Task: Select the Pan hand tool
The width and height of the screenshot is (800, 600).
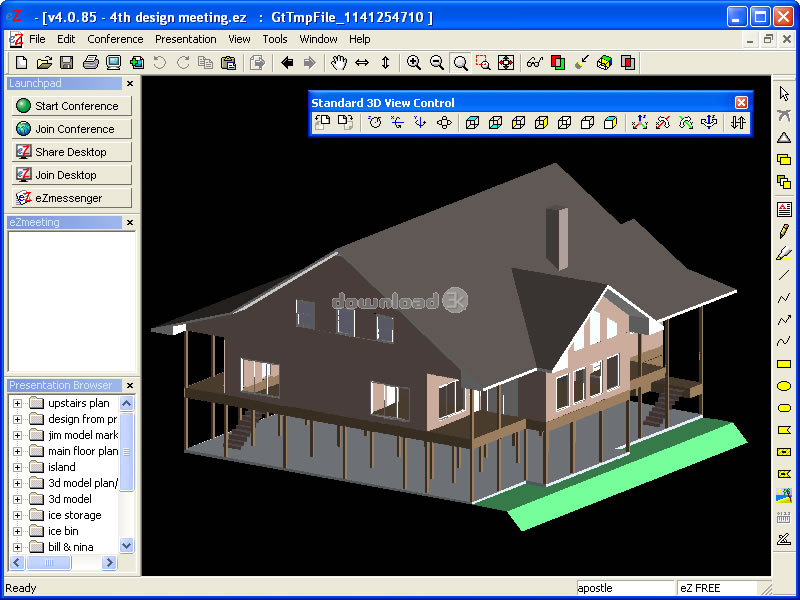Action: 339,62
